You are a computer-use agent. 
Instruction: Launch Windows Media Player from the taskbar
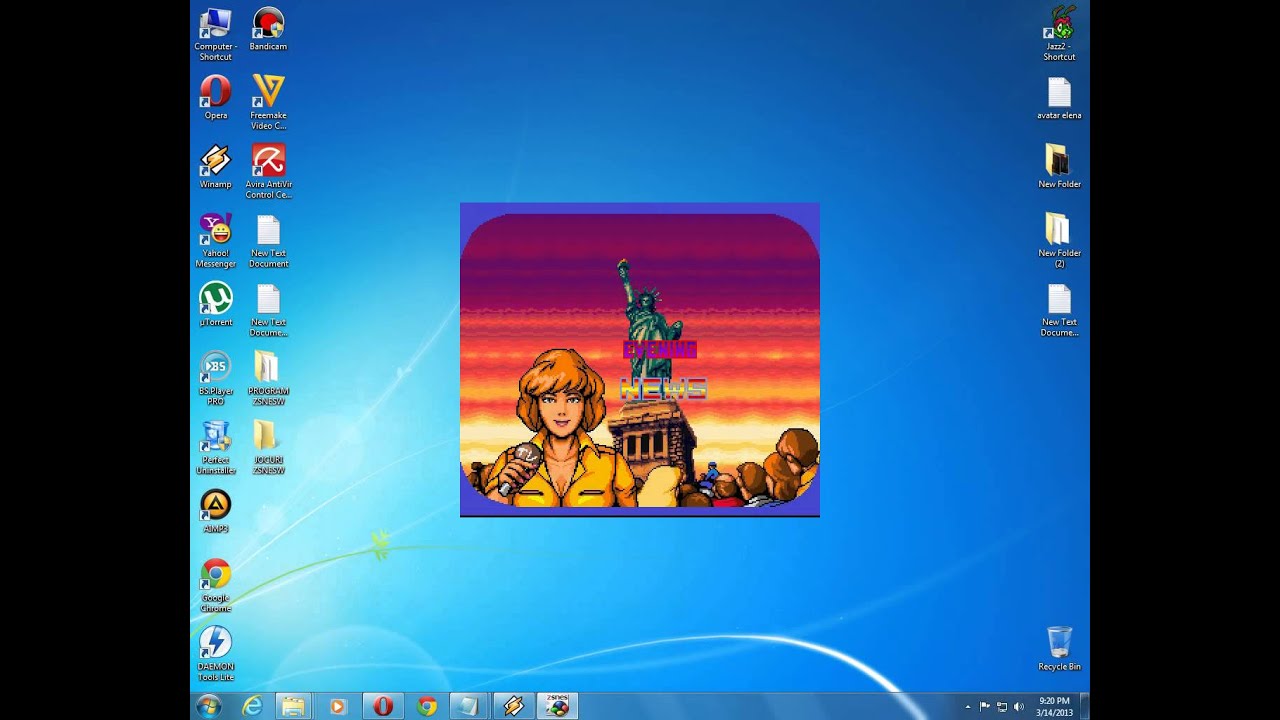pyautogui.click(x=337, y=706)
